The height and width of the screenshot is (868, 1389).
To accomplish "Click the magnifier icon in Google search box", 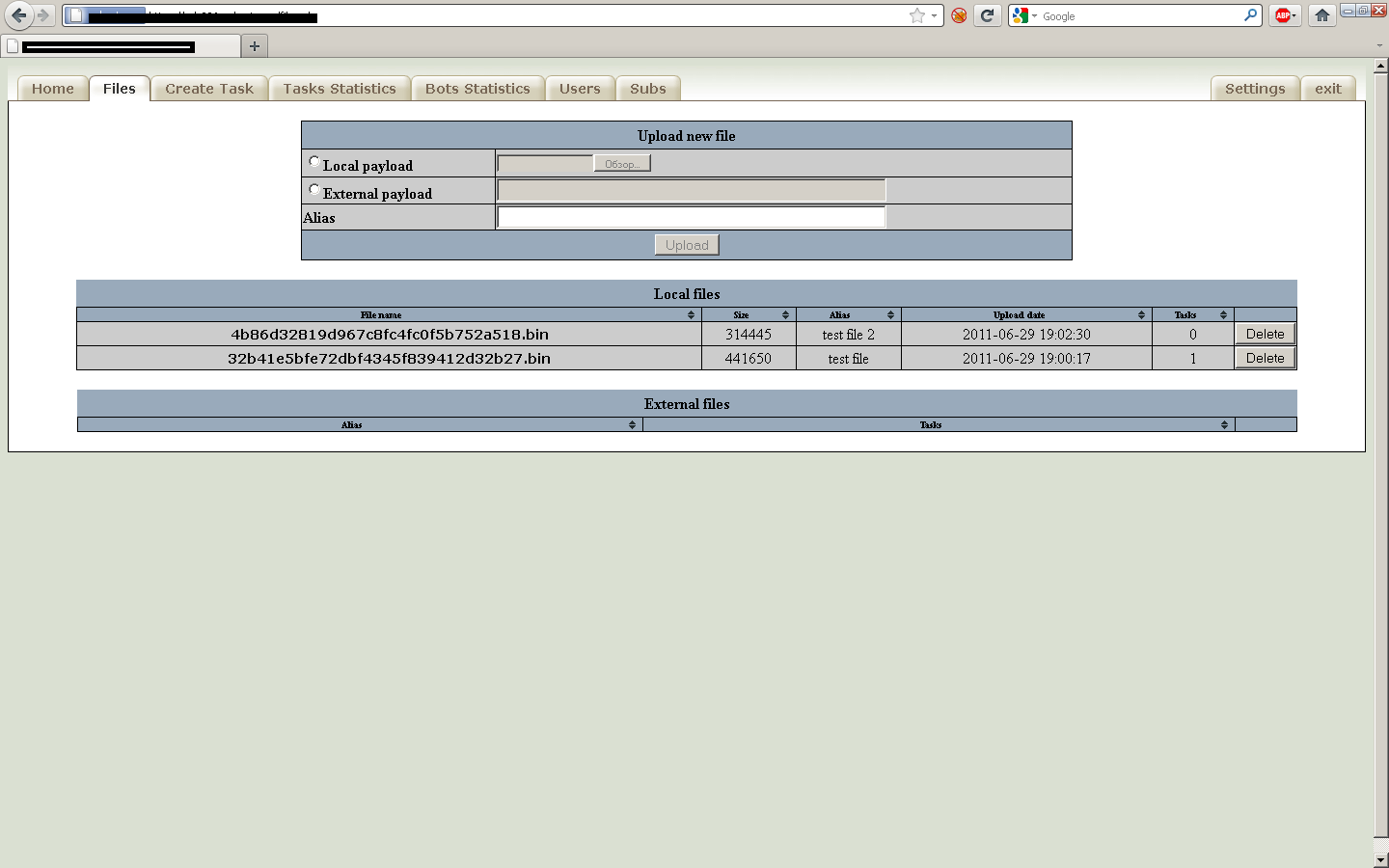I will coord(1250,15).
